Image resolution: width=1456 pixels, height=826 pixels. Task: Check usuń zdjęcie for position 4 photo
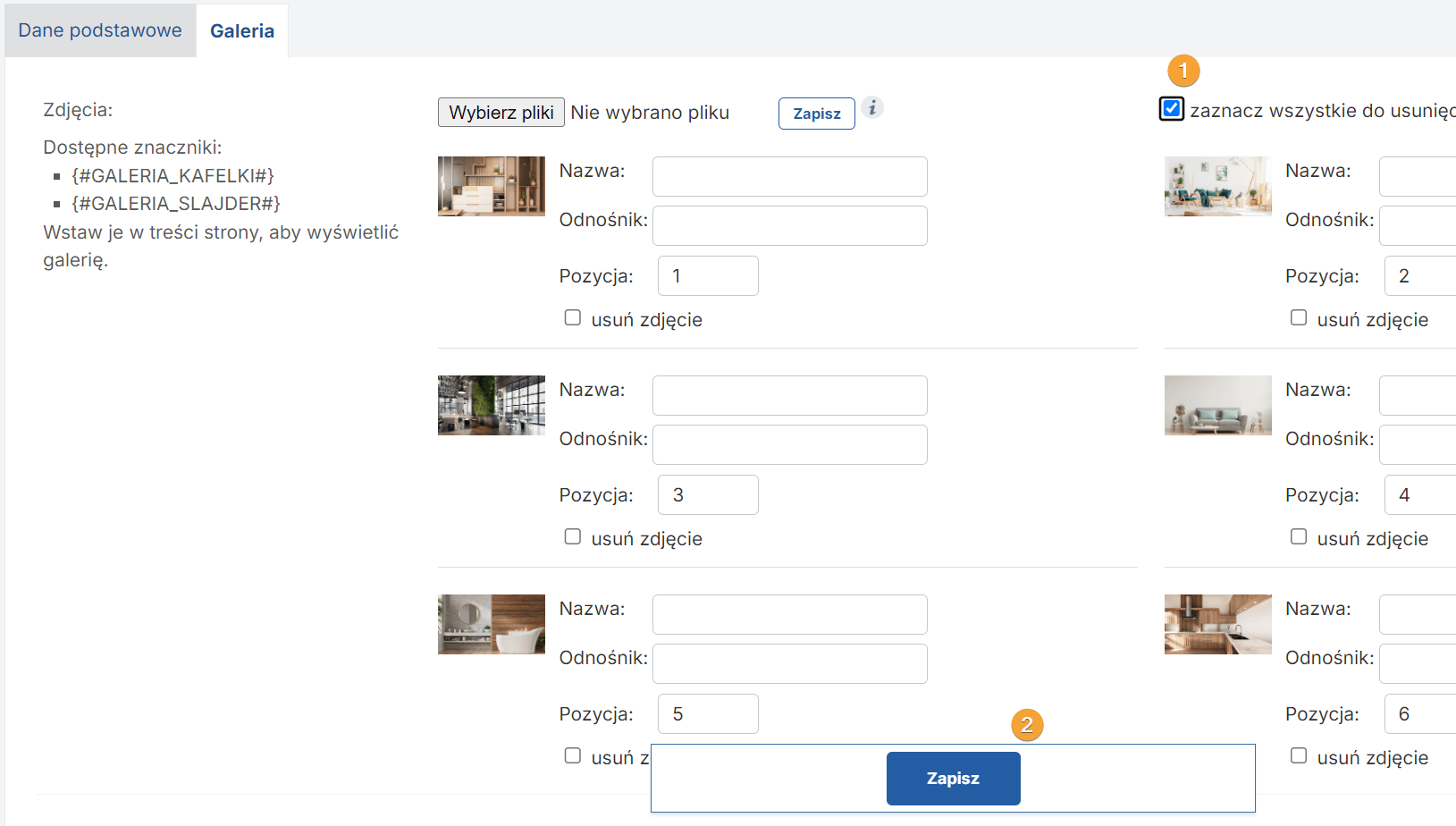(x=1299, y=536)
